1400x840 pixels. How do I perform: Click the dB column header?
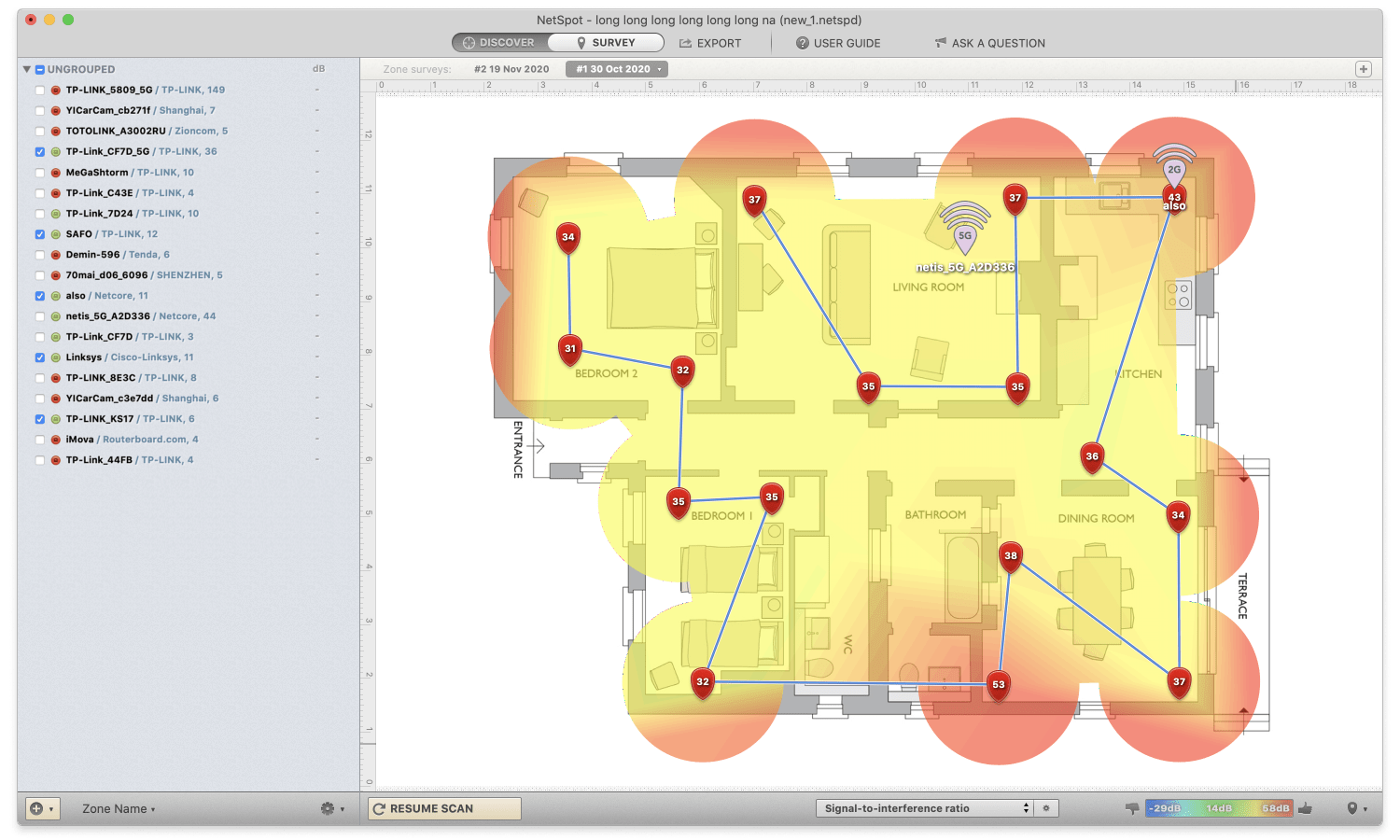click(318, 69)
